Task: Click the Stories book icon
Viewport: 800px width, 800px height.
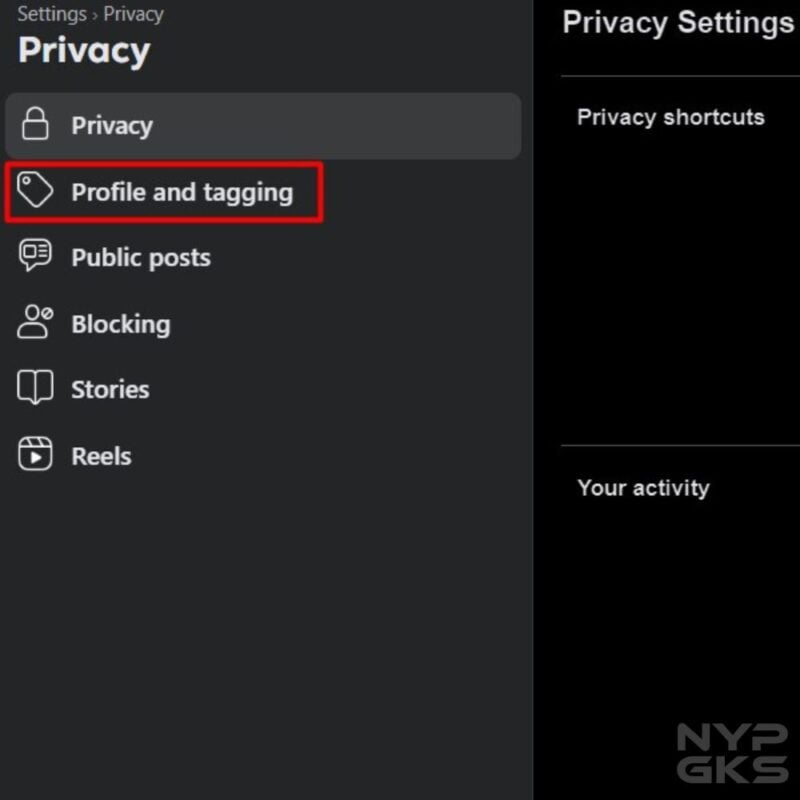Action: coord(36,388)
